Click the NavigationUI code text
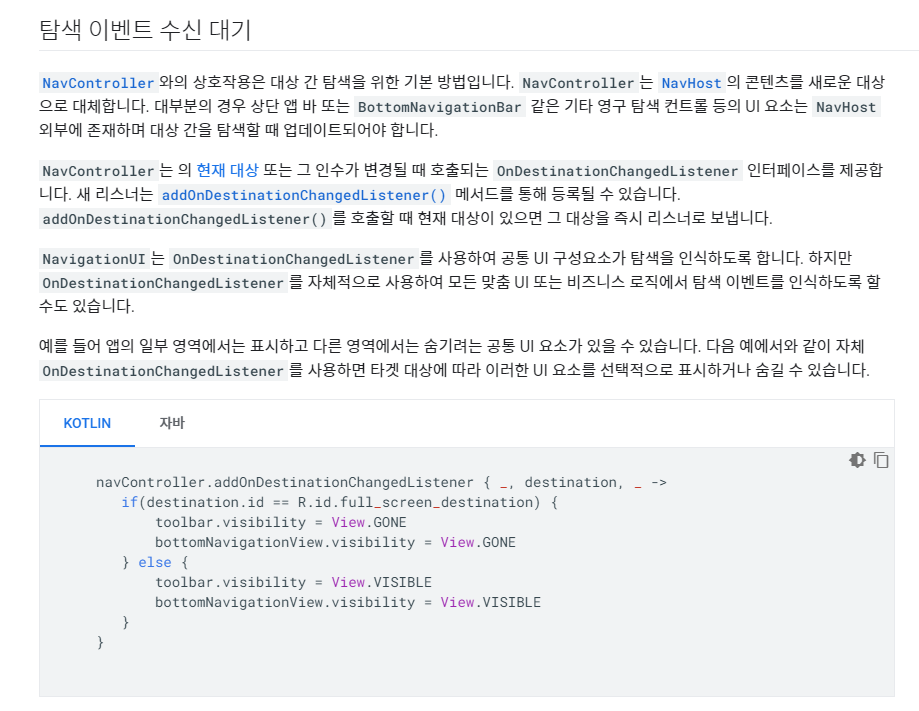The height and width of the screenshot is (711, 919). pos(94,258)
